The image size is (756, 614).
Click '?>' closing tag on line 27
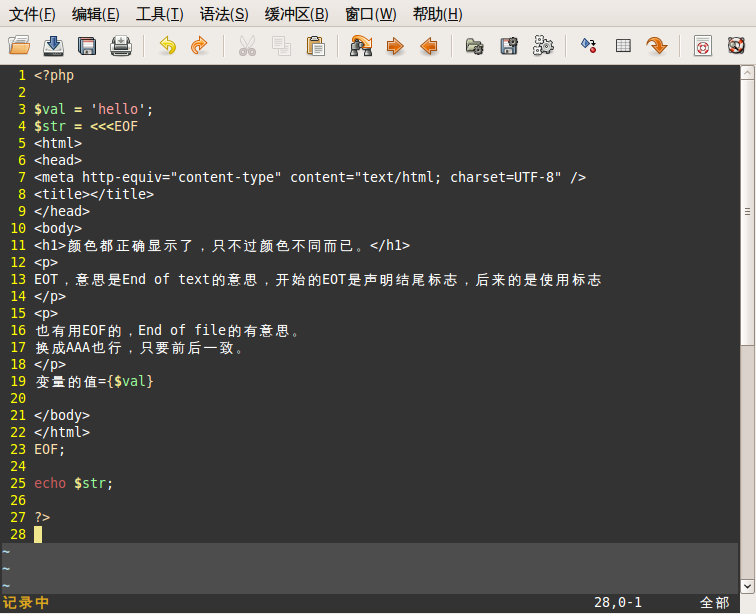42,518
